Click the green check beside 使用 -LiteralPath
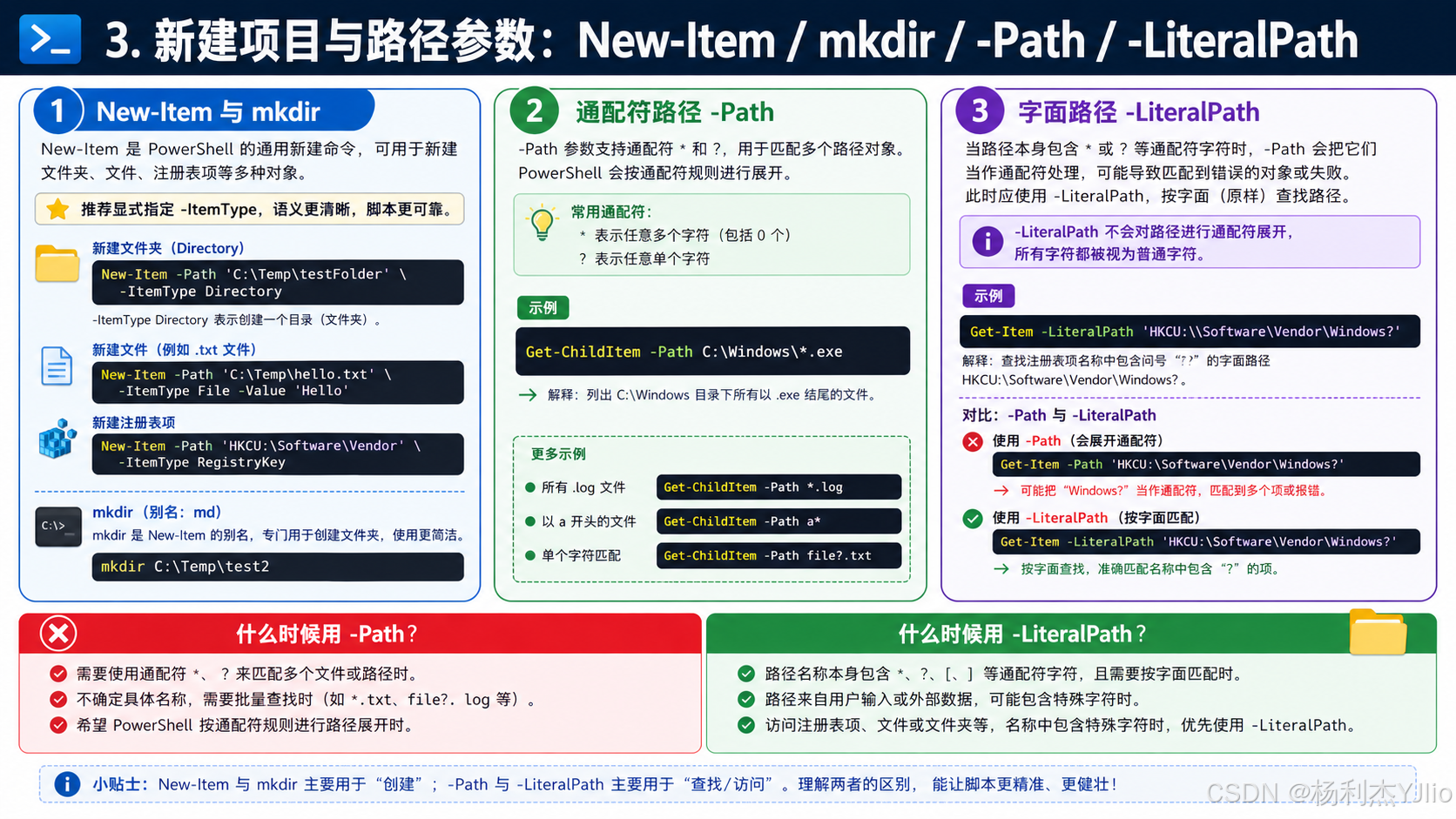 pos(973,519)
